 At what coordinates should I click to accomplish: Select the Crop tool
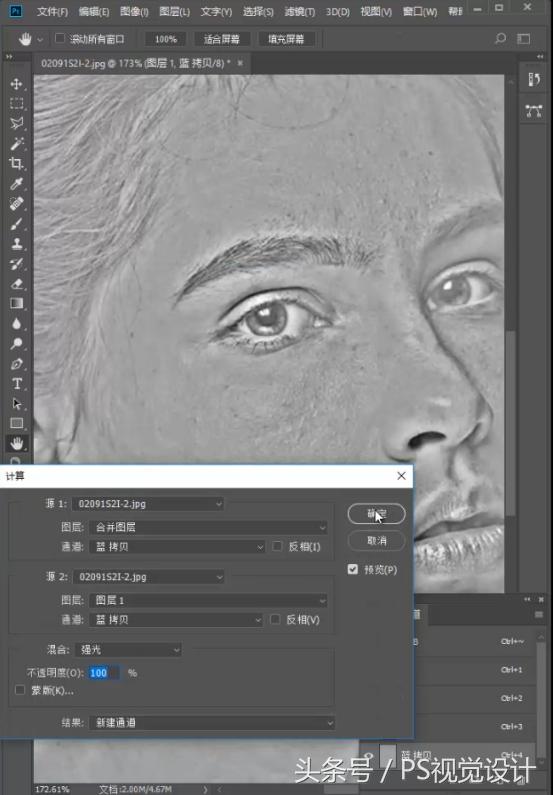pos(16,163)
